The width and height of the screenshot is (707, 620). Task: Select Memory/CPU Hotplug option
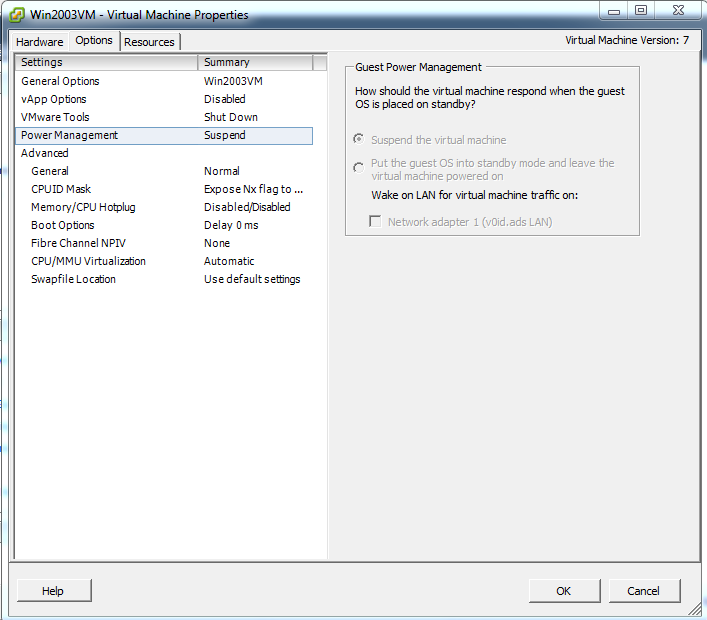[83, 207]
